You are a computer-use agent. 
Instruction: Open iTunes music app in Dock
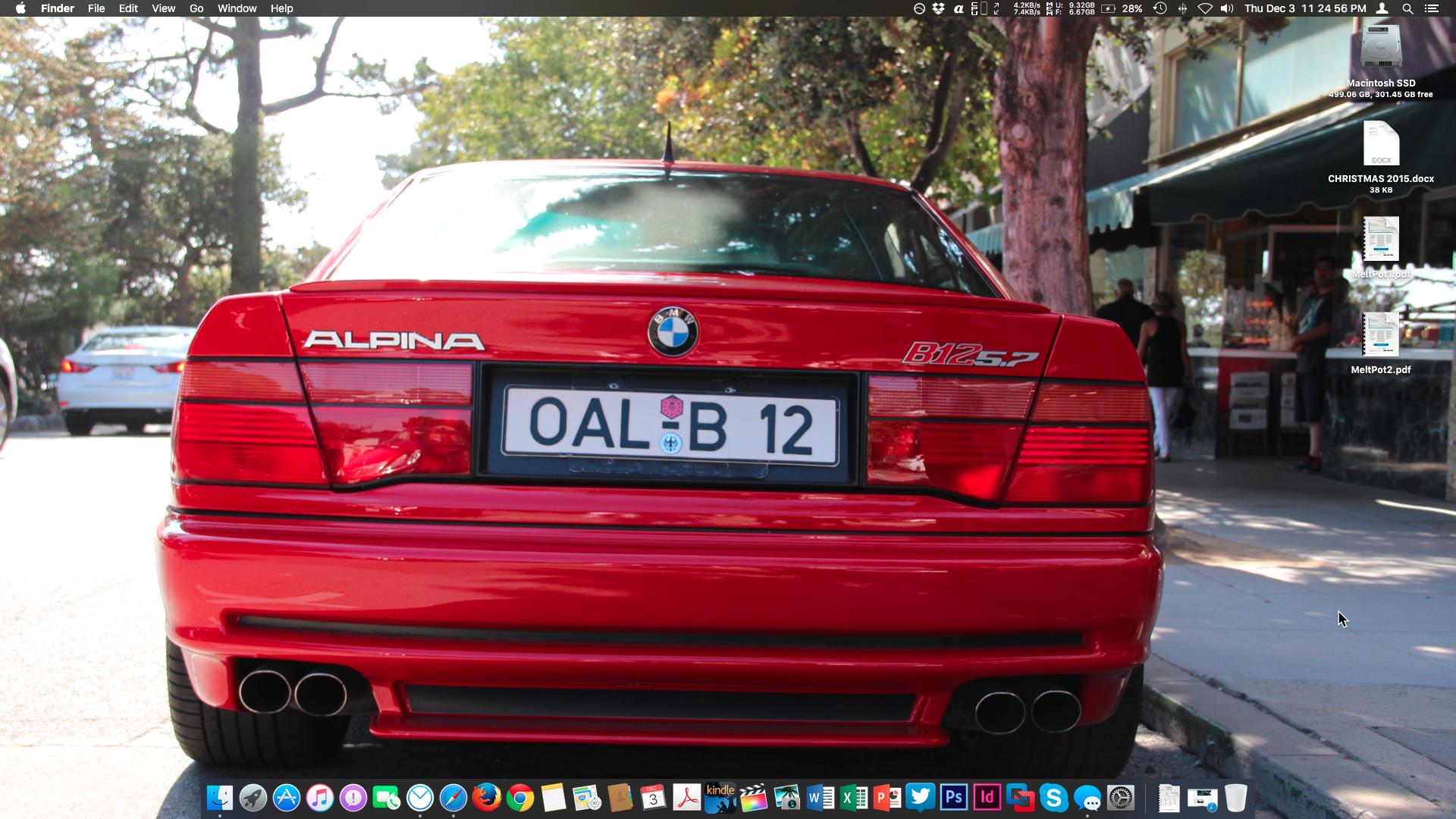pos(320,798)
